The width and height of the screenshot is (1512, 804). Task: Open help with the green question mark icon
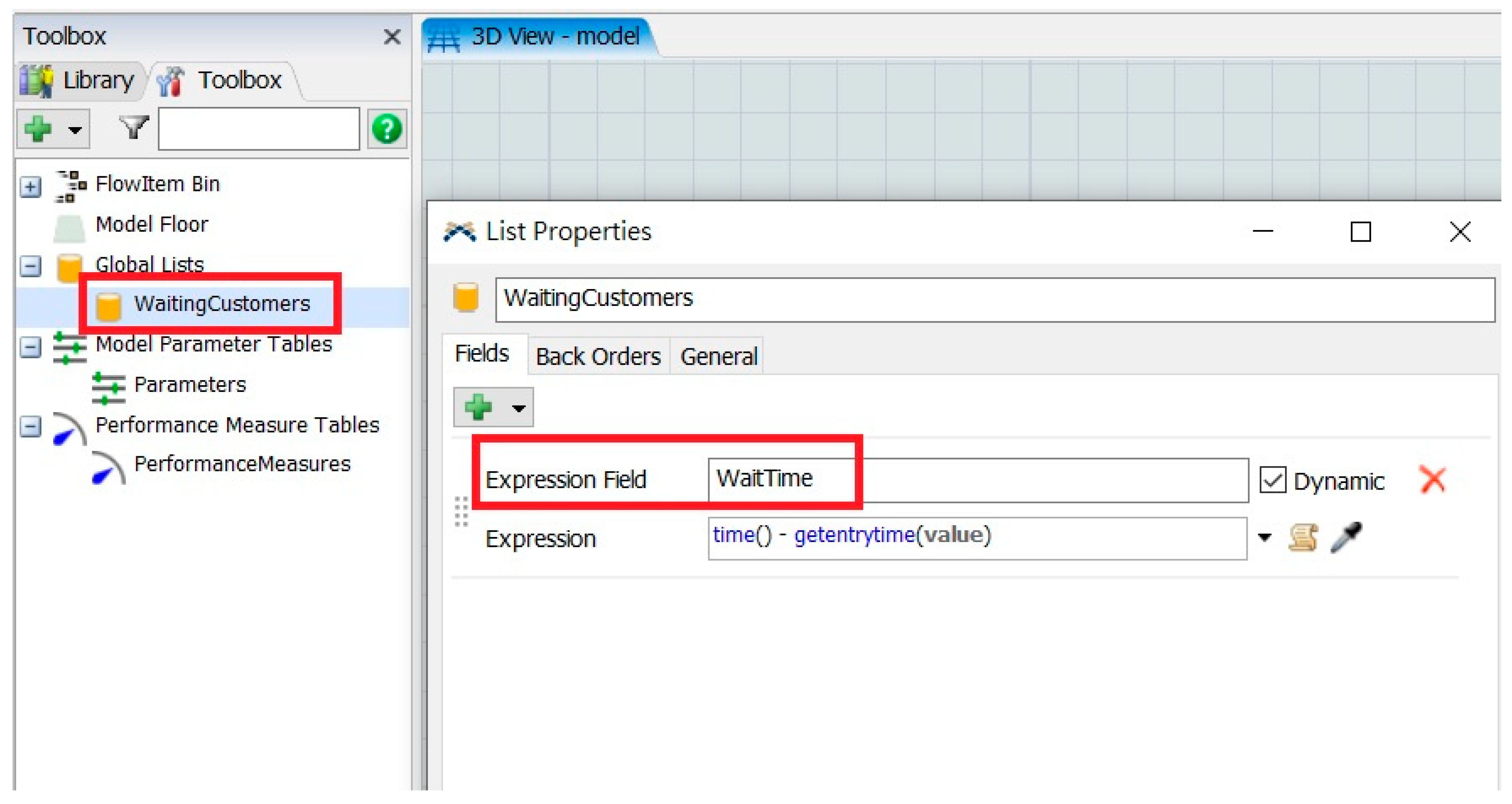pyautogui.click(x=387, y=129)
